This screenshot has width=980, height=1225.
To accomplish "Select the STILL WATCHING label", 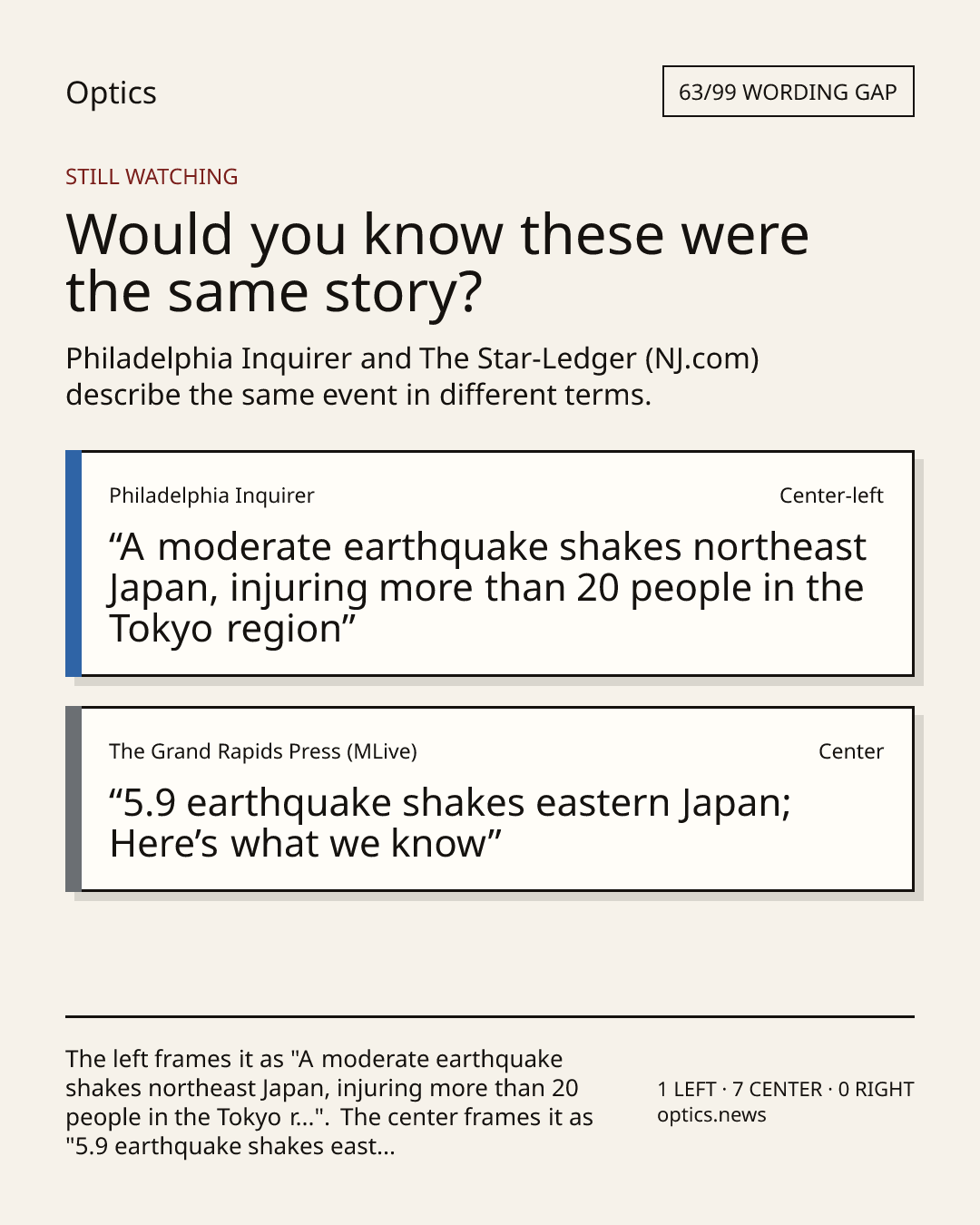I will 152,176.
